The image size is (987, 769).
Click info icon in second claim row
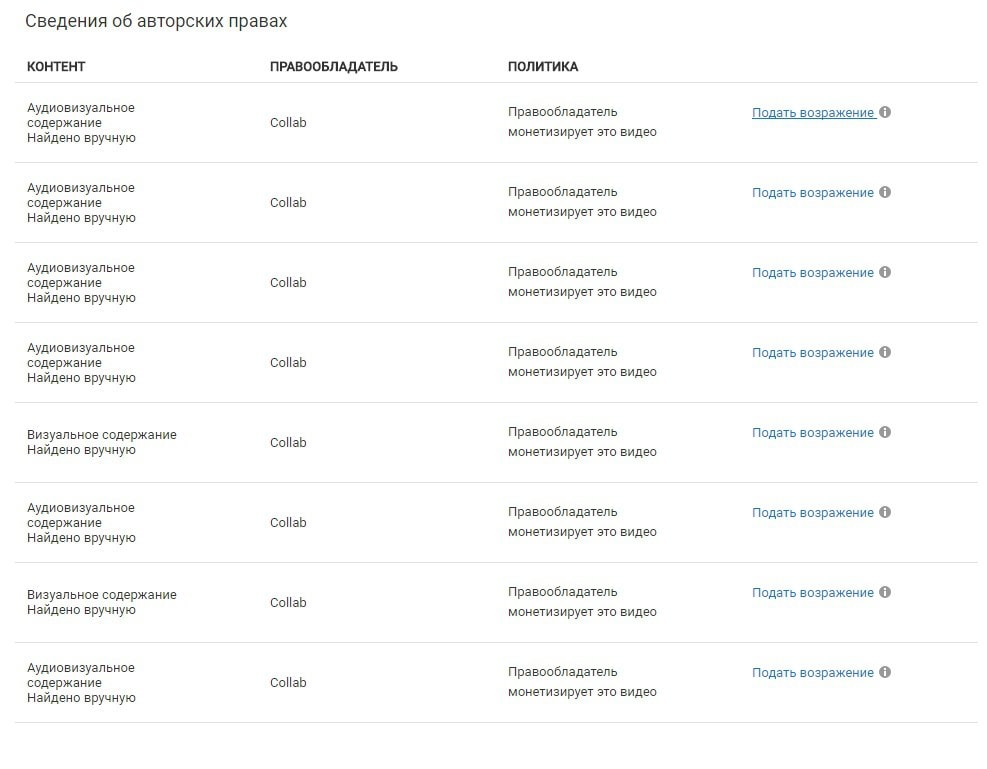pos(884,192)
